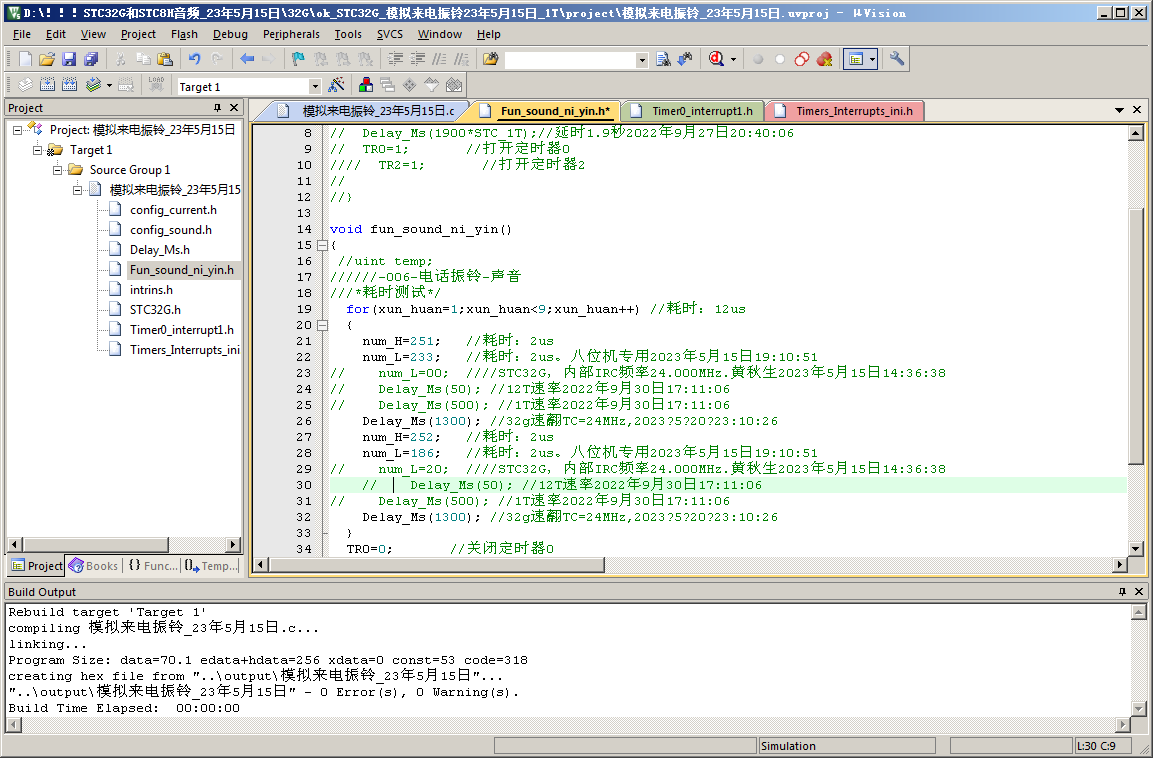Screen dimensions: 1153x758
Task: Open Options for Target
Action: pyautogui.click(x=336, y=85)
